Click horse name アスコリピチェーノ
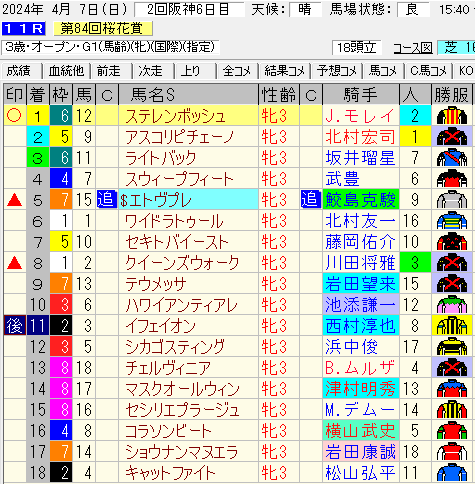Viewport: 475px width, 485px height. coord(180,137)
